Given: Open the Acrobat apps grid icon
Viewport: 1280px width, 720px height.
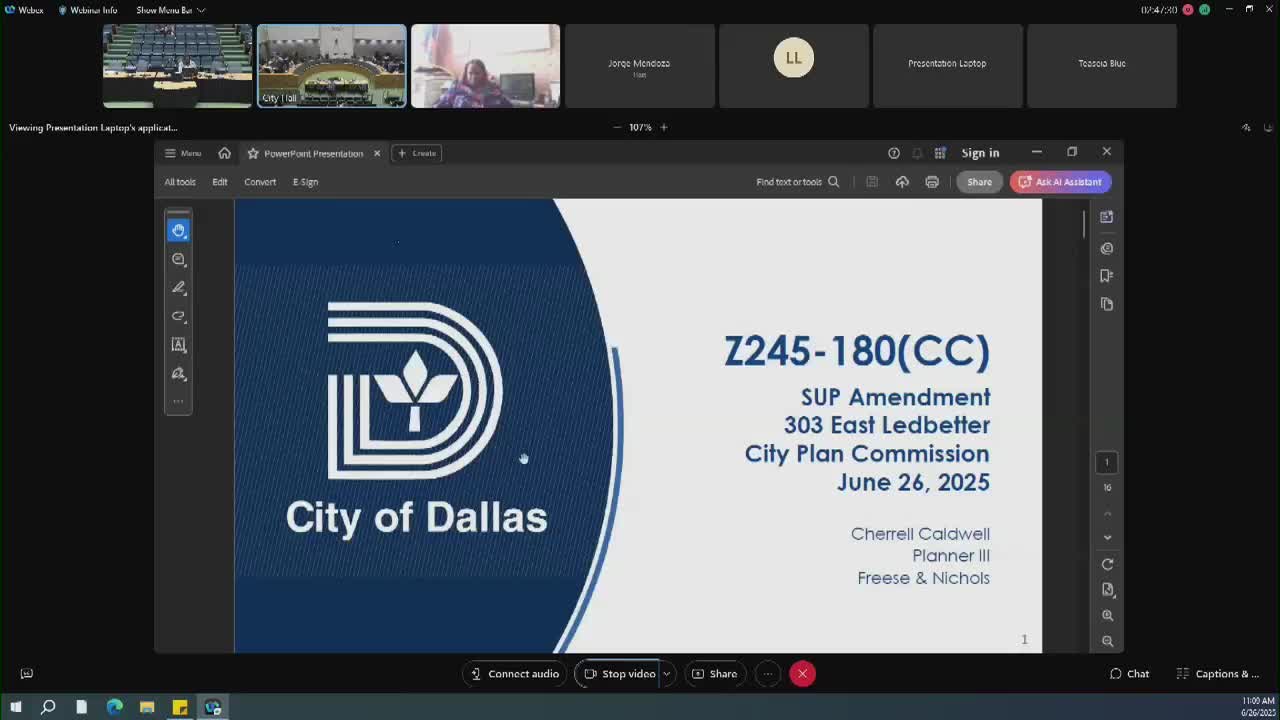Looking at the screenshot, I should (x=940, y=153).
